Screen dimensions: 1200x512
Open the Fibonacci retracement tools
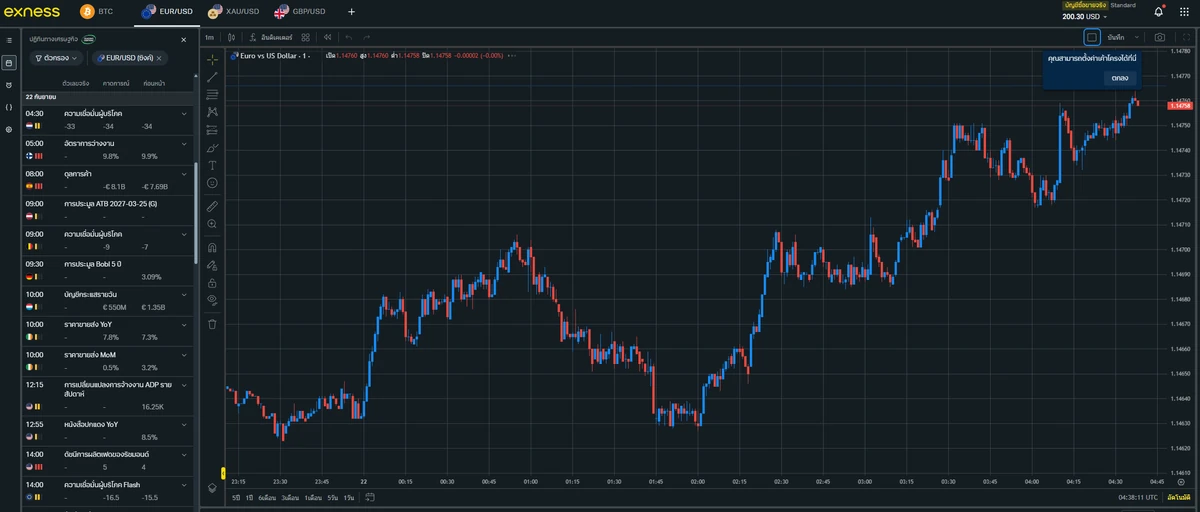coord(212,94)
